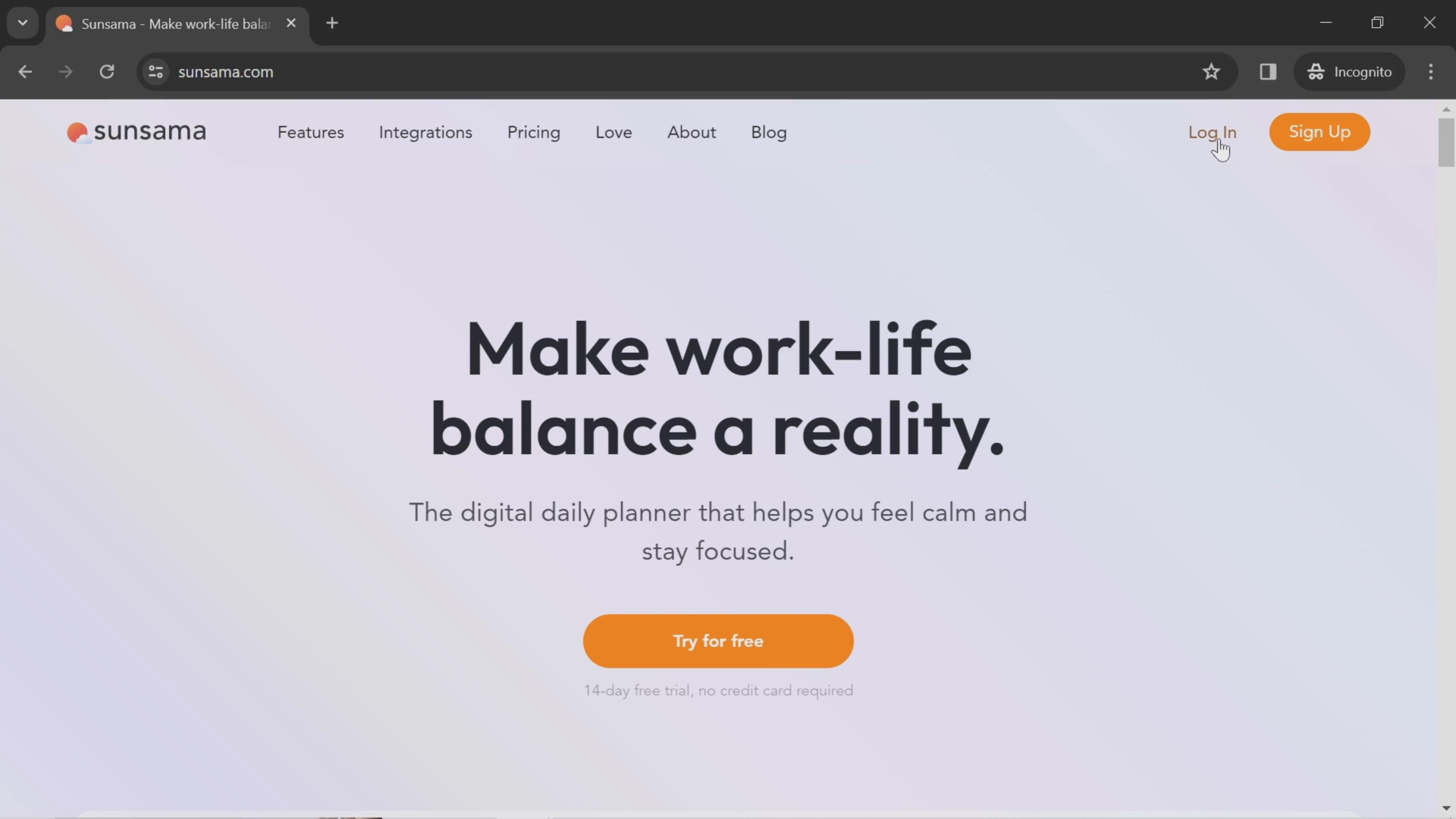Expand the browser profile menu

1349,71
